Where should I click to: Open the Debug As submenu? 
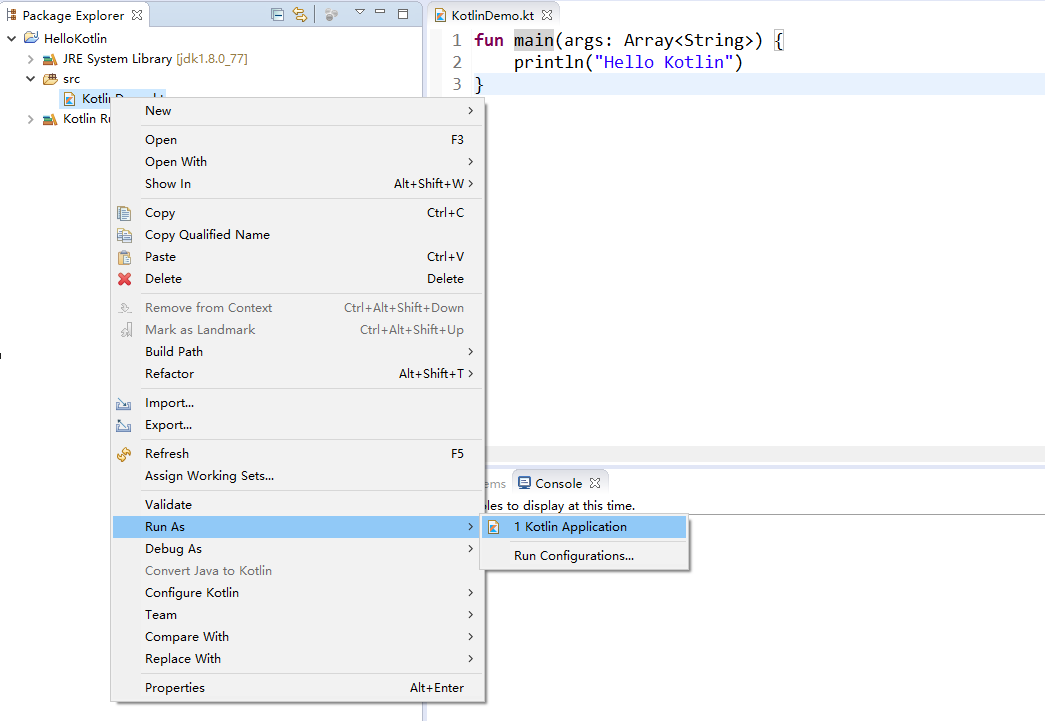pyautogui.click(x=297, y=549)
